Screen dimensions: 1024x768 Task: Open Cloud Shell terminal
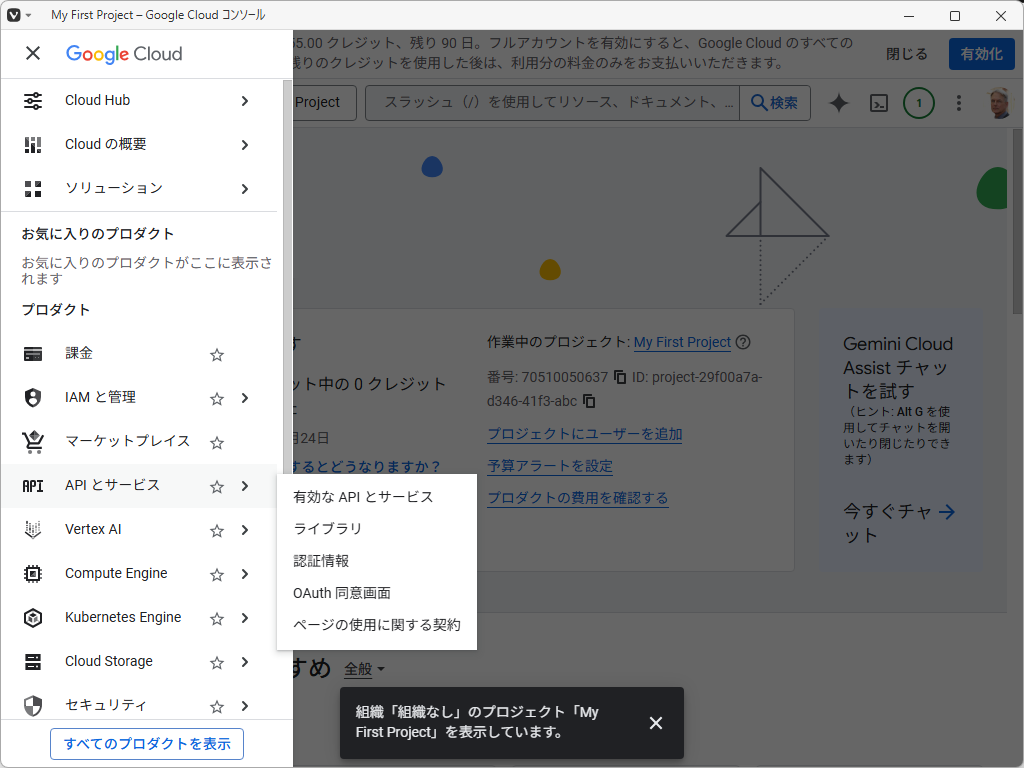pyautogui.click(x=878, y=102)
